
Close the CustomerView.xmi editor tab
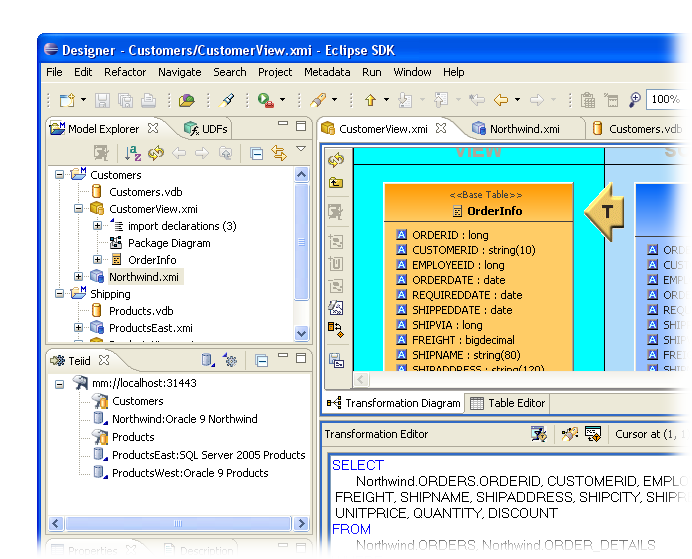441,128
